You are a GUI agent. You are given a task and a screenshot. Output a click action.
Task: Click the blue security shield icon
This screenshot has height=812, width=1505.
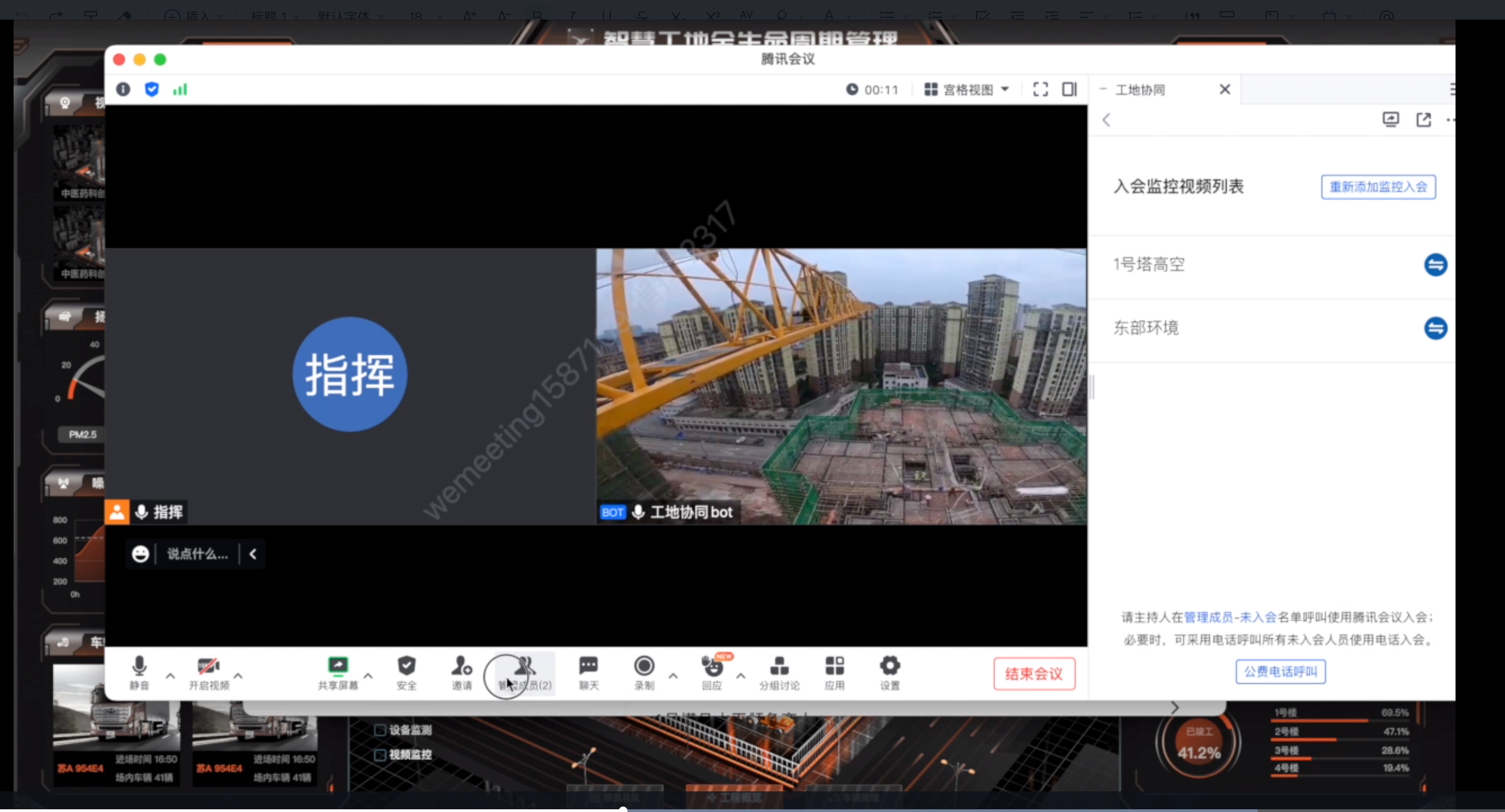[x=151, y=89]
